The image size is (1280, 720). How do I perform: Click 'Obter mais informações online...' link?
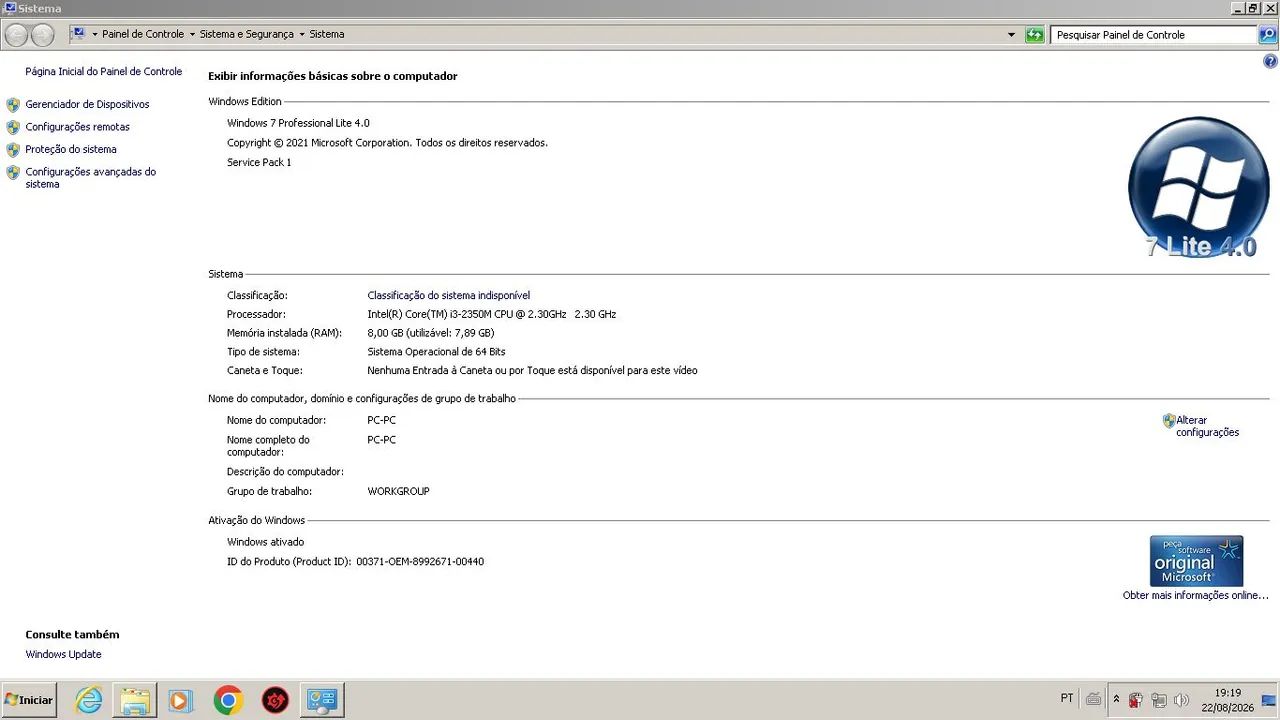click(1195, 596)
